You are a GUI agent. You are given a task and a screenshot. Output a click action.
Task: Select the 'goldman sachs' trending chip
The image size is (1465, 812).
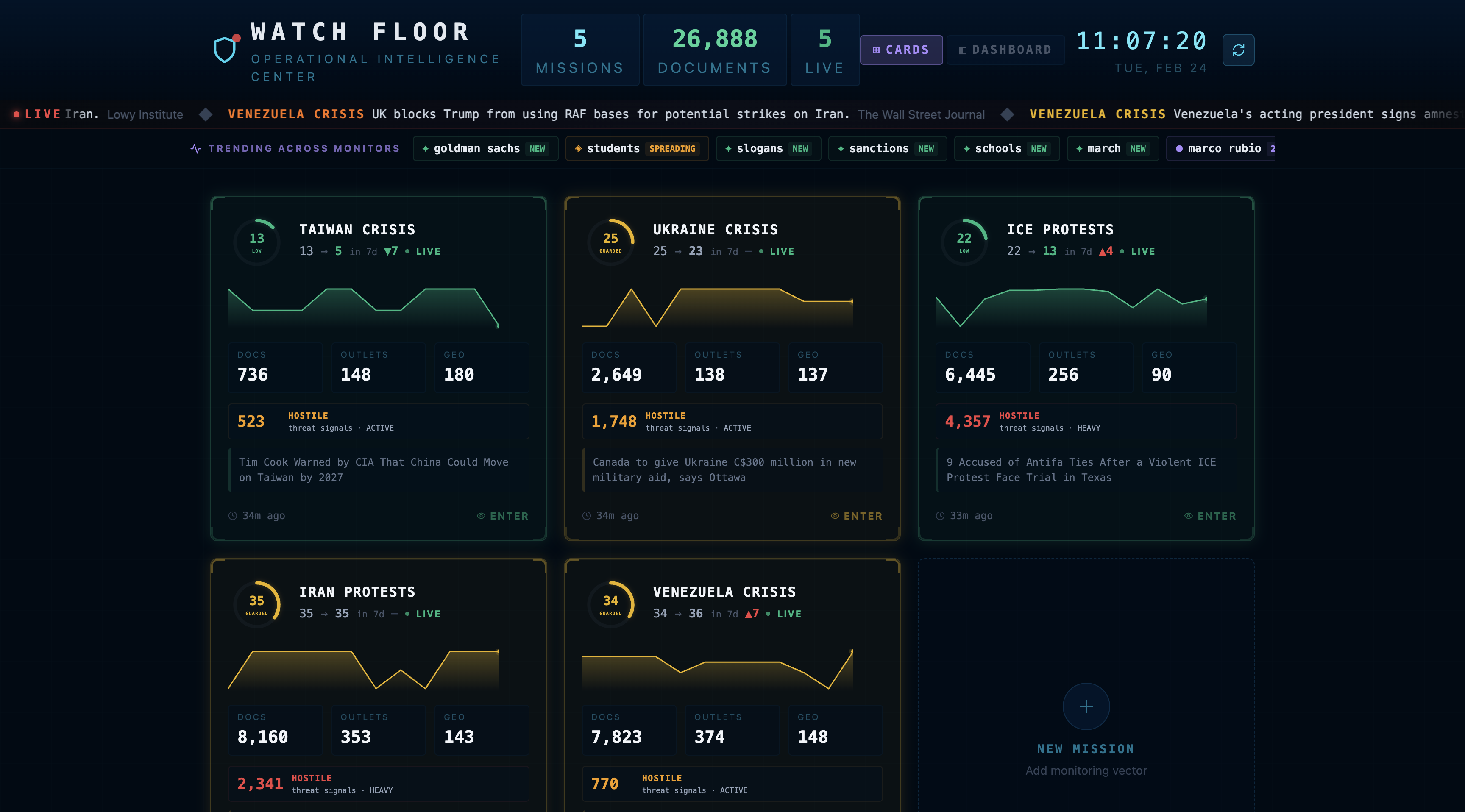pos(485,148)
